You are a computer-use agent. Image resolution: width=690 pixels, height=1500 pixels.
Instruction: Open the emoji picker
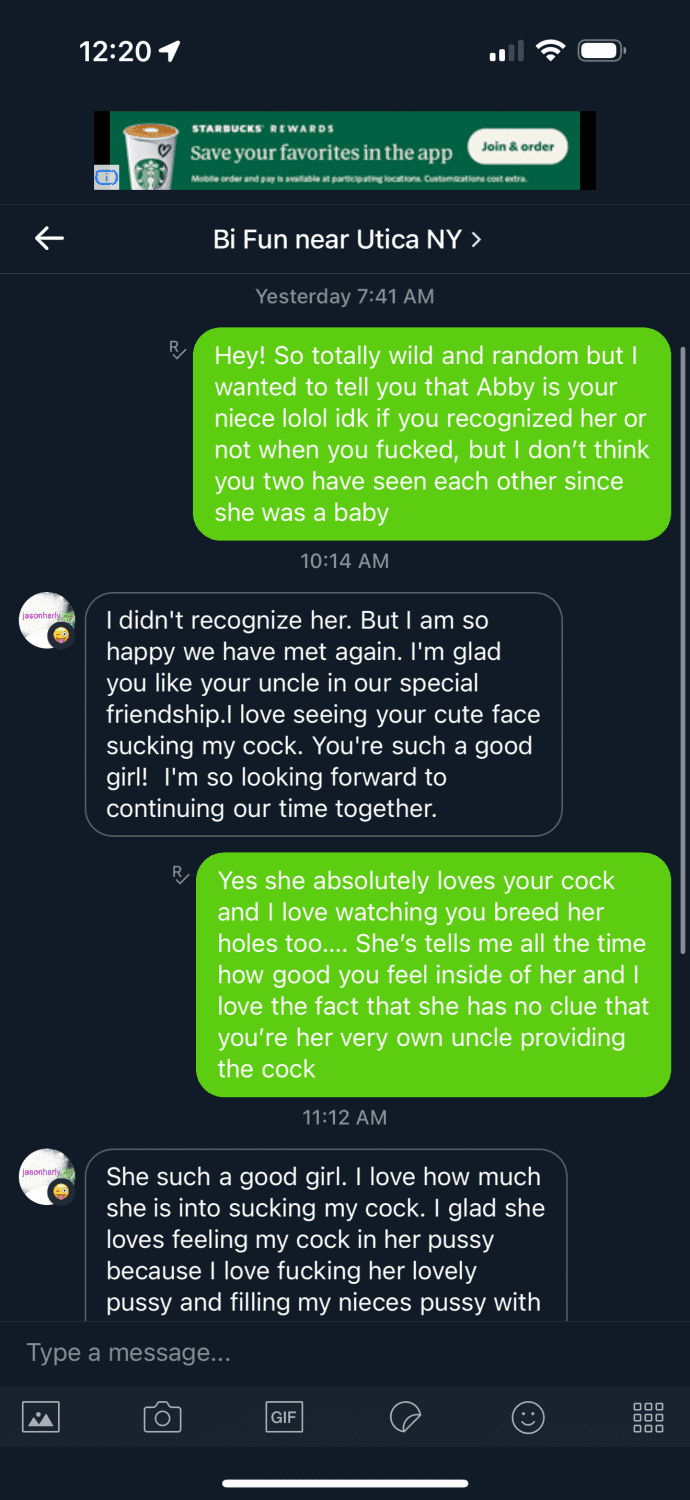[528, 1417]
